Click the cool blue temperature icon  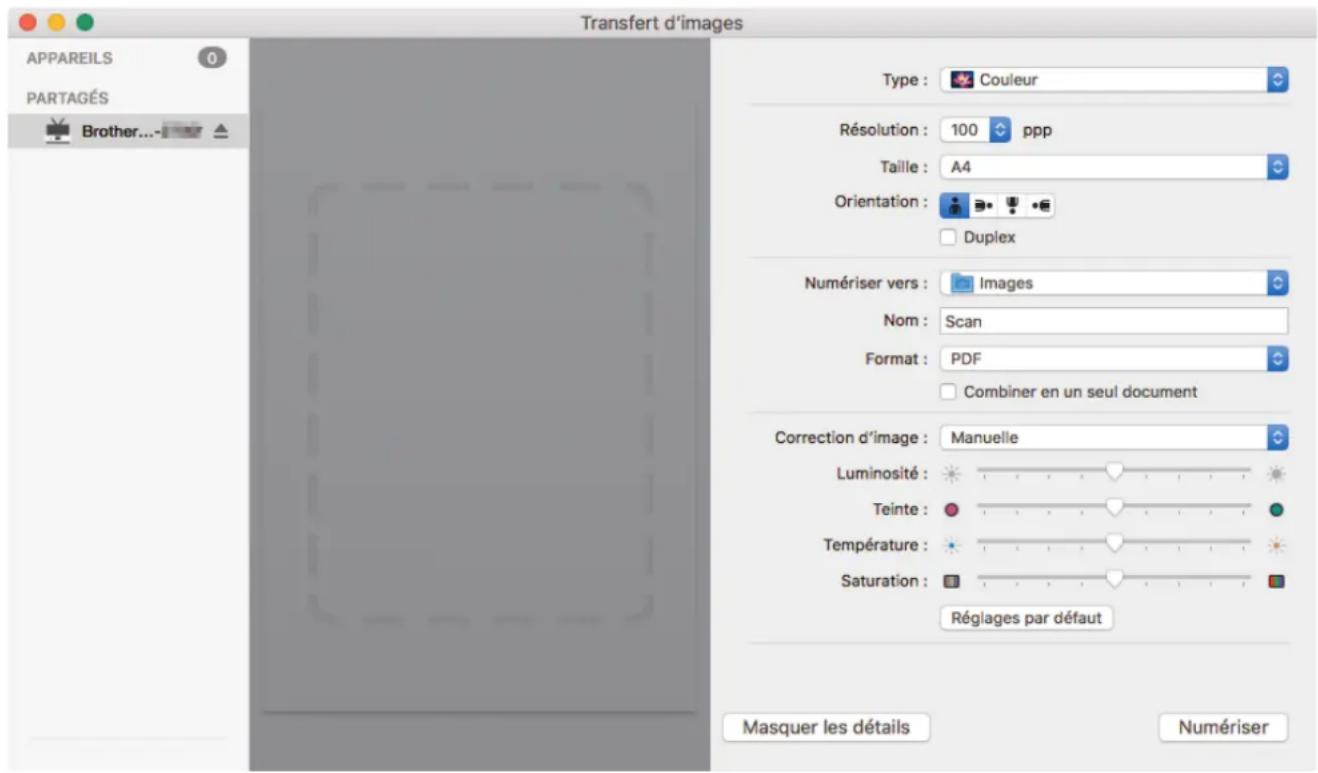point(952,545)
